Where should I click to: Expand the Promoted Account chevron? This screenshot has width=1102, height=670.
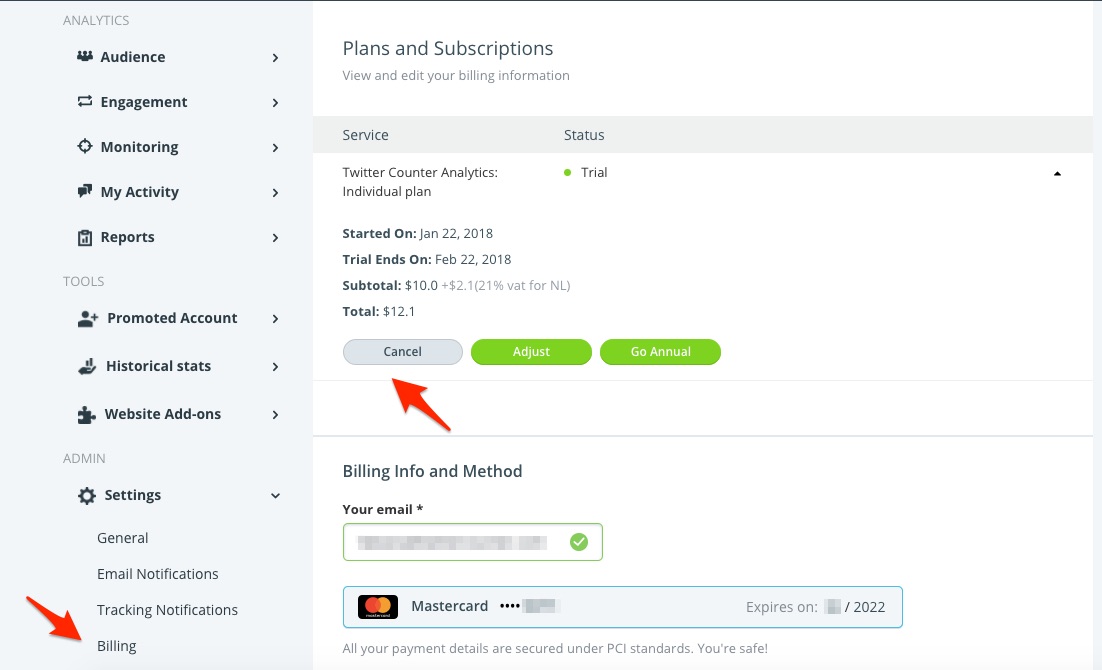point(276,318)
